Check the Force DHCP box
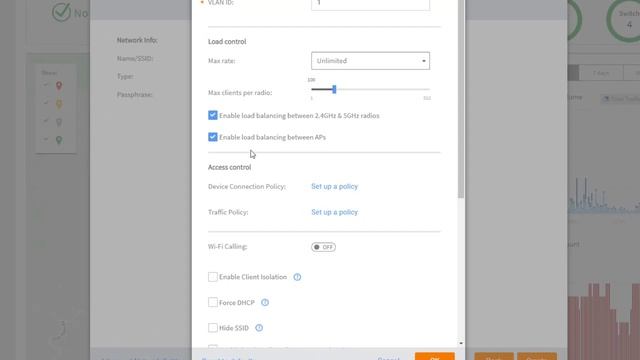Viewport: 640px width, 360px height. coord(213,302)
